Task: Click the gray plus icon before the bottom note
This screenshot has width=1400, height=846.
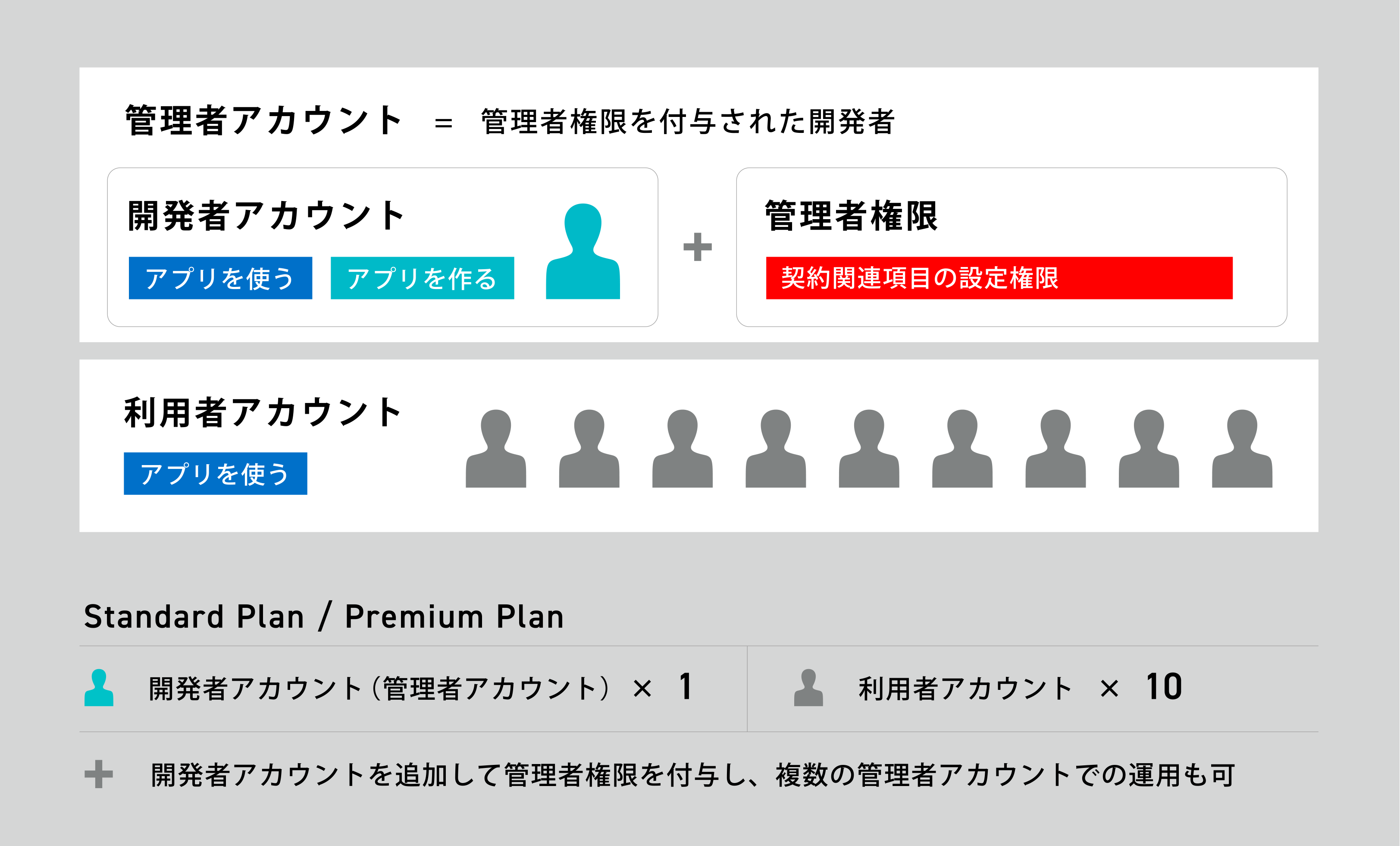Action: click(99, 774)
